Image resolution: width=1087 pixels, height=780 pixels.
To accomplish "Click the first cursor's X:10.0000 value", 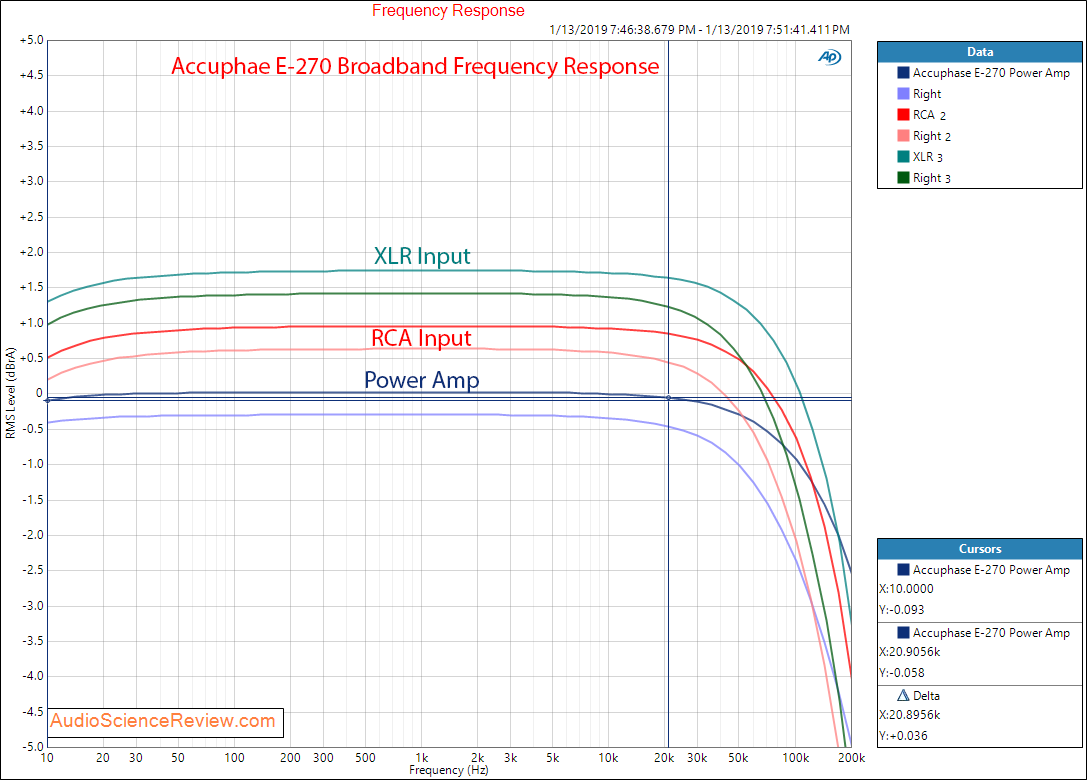I will [907, 589].
